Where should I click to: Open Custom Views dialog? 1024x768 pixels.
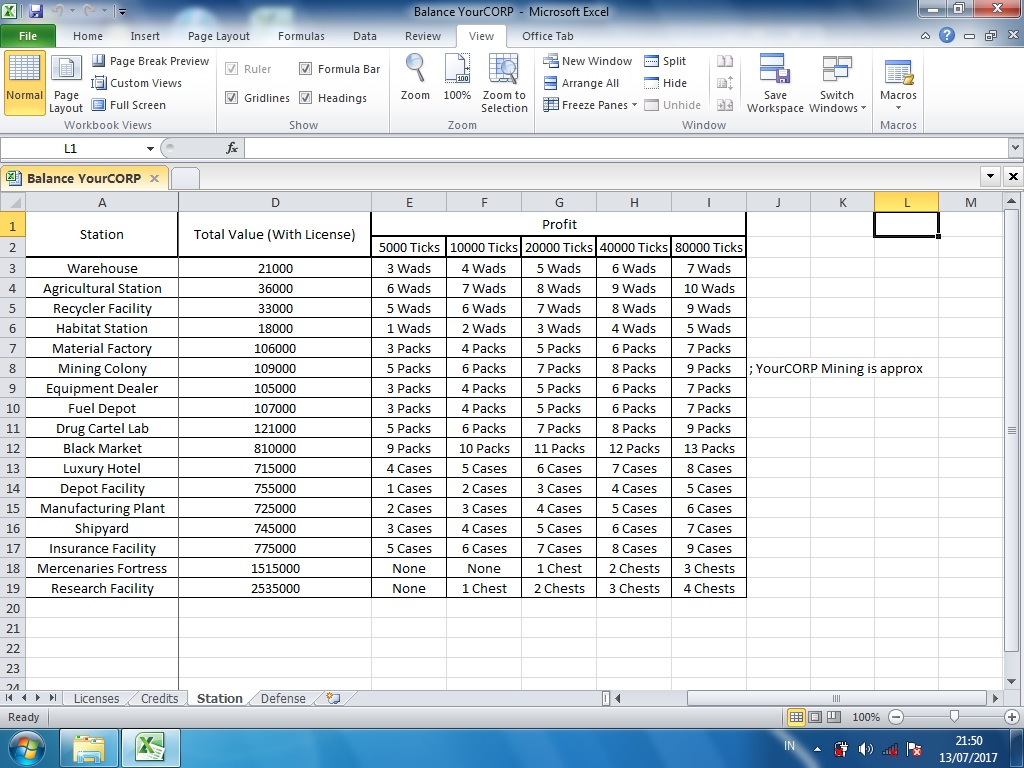tap(136, 83)
